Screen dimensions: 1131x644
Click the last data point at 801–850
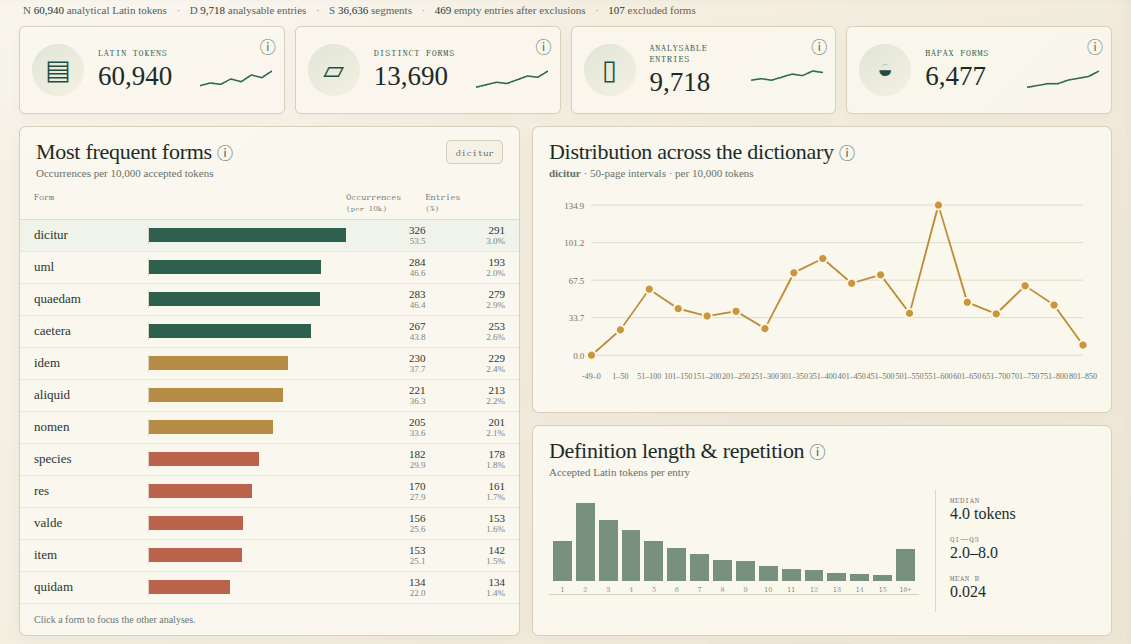pos(1083,345)
